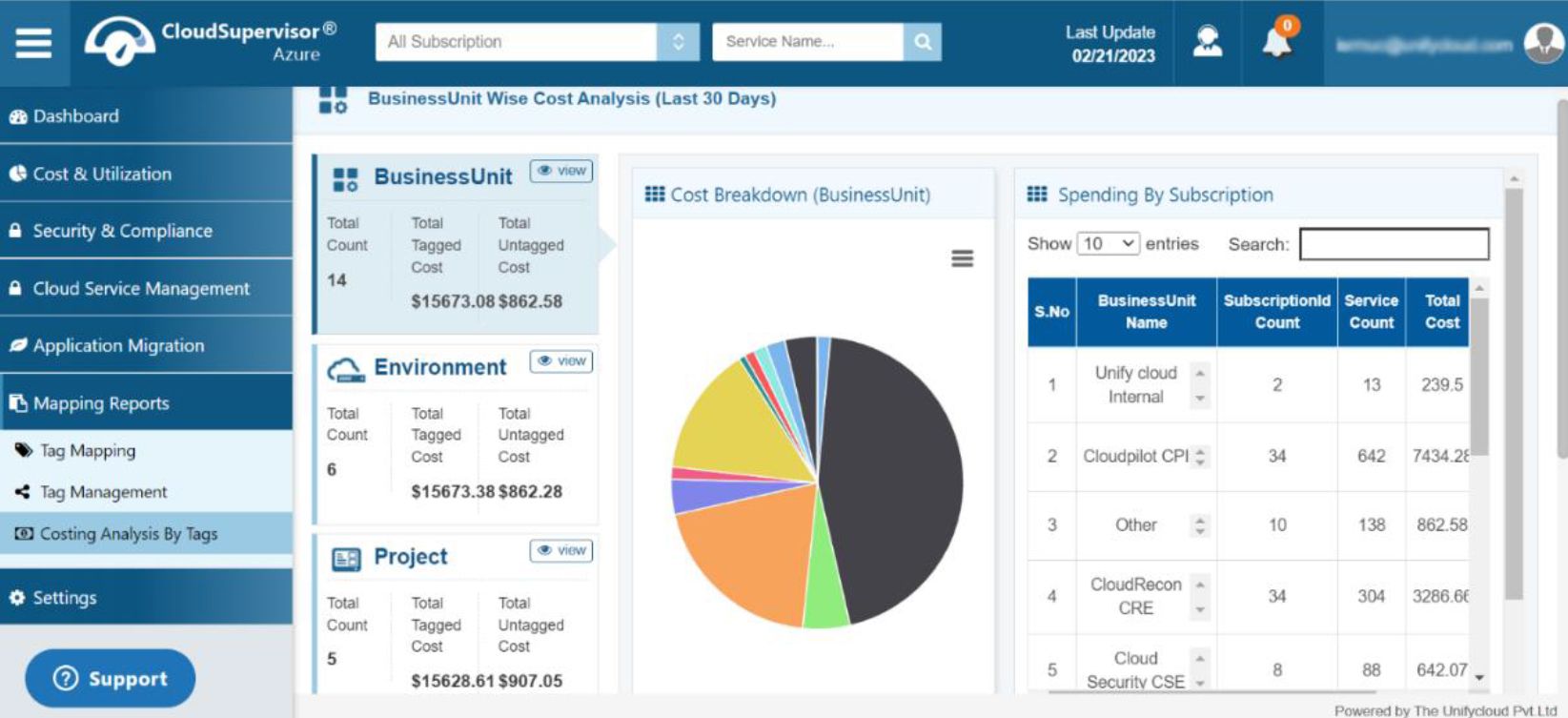
Task: Open the Cost & Utilization menu
Action: (x=147, y=174)
